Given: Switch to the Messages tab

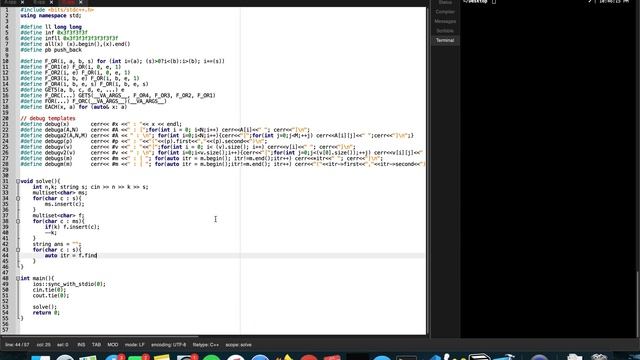Looking at the screenshot, I should (x=445, y=21).
